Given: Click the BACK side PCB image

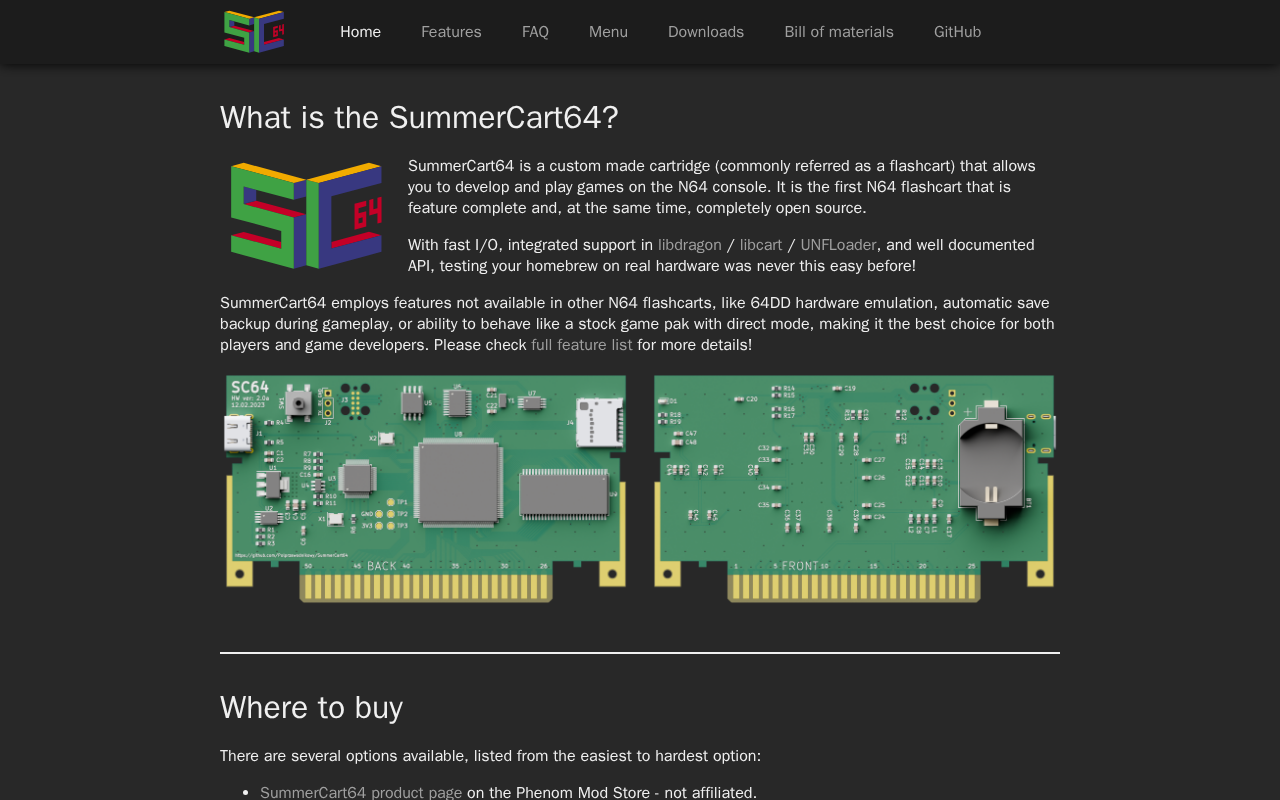Looking at the screenshot, I should click(426, 488).
